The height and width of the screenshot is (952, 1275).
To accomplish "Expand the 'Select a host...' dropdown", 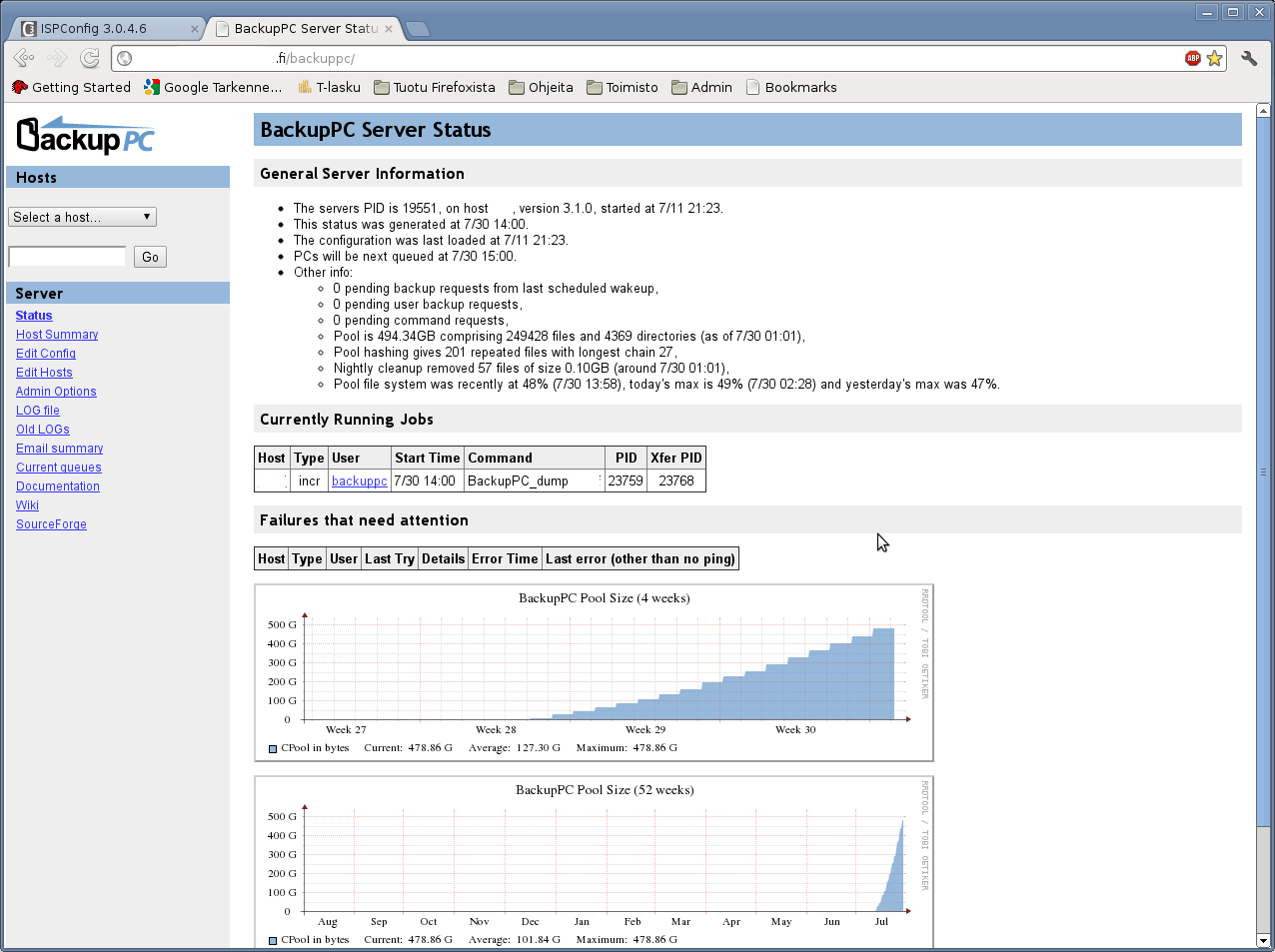I will point(82,217).
